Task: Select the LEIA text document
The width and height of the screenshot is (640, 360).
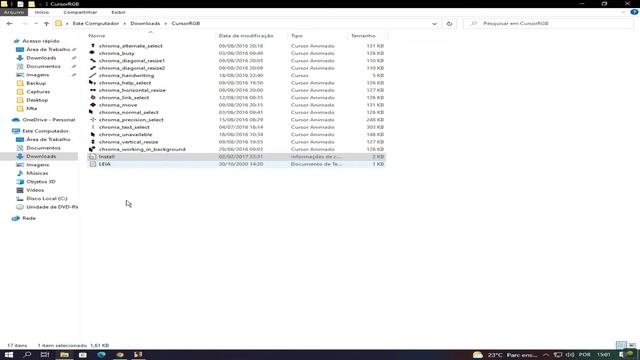Action: 237,164
